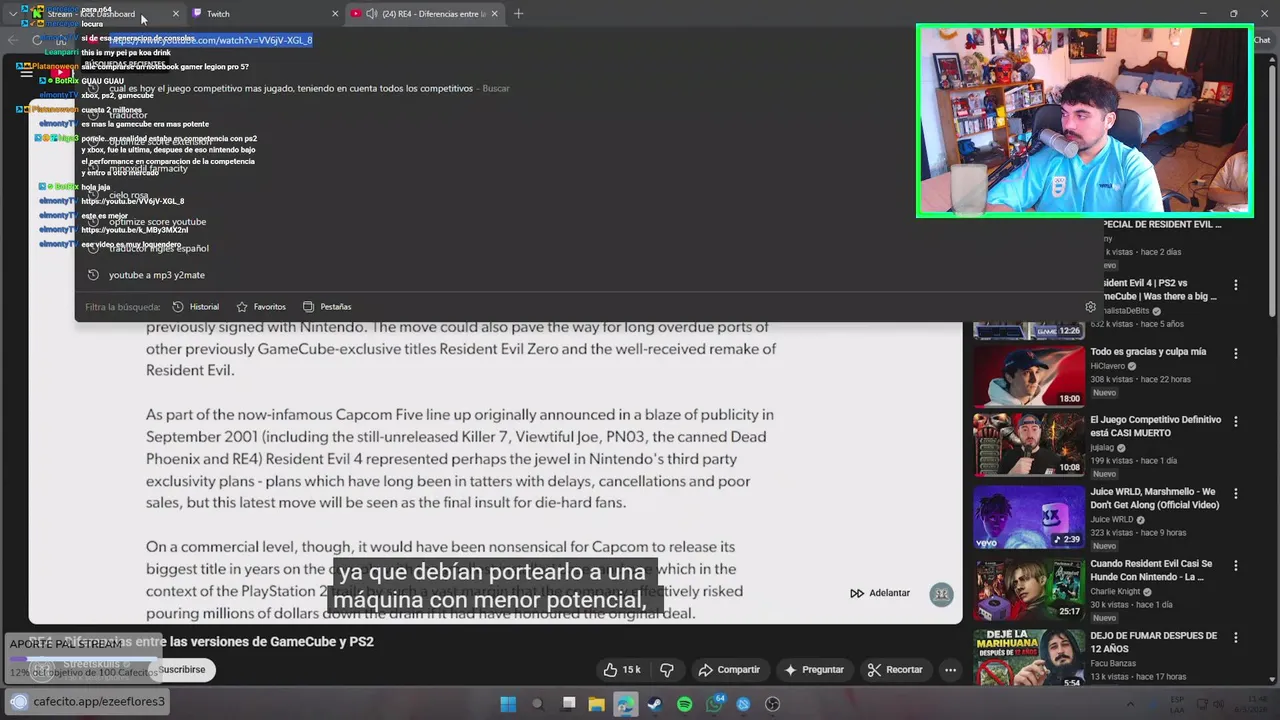The width and height of the screenshot is (1280, 720).
Task: Close the Twitch tab
Action: (x=335, y=14)
